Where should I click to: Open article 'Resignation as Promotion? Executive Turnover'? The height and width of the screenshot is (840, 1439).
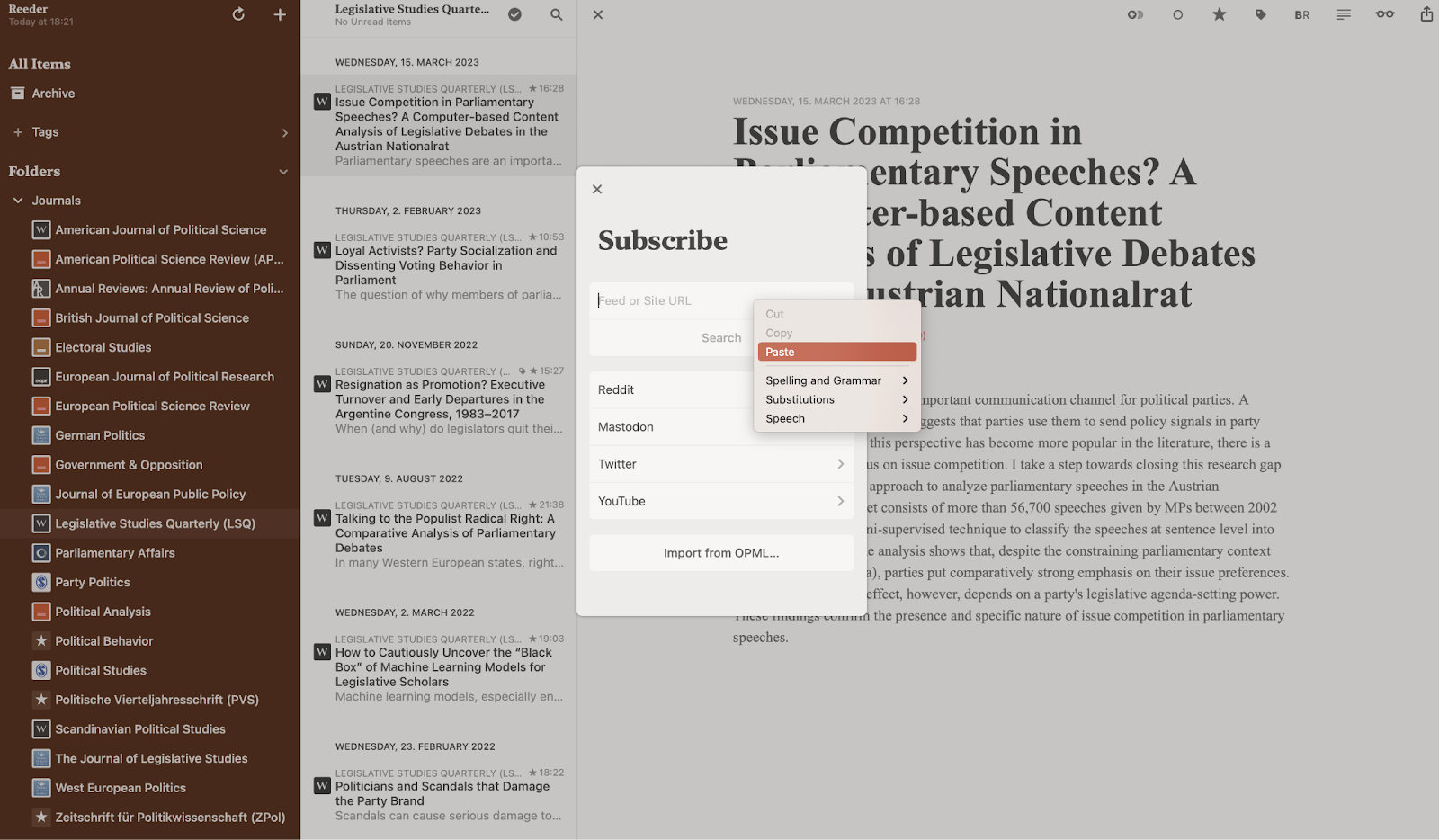(x=439, y=400)
